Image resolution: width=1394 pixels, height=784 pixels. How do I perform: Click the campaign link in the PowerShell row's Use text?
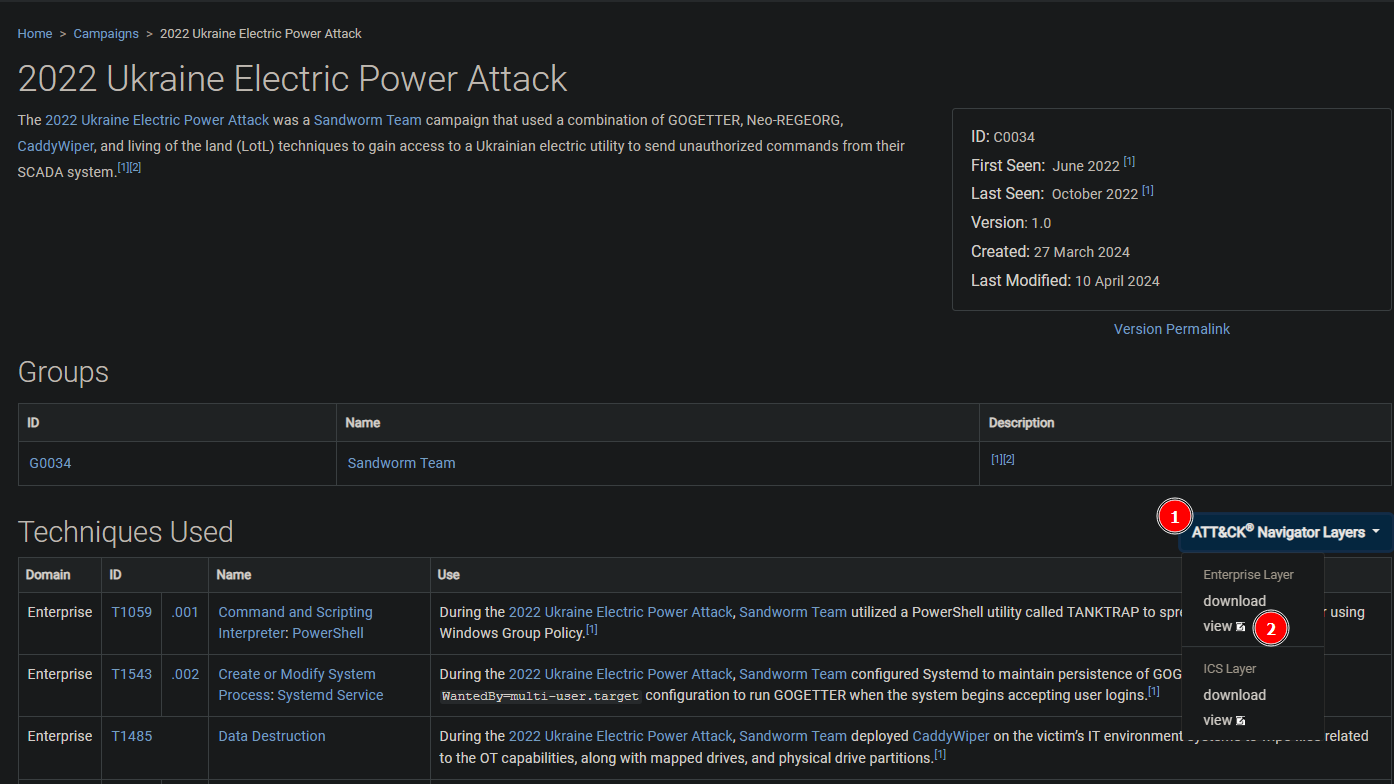pyautogui.click(x=621, y=612)
